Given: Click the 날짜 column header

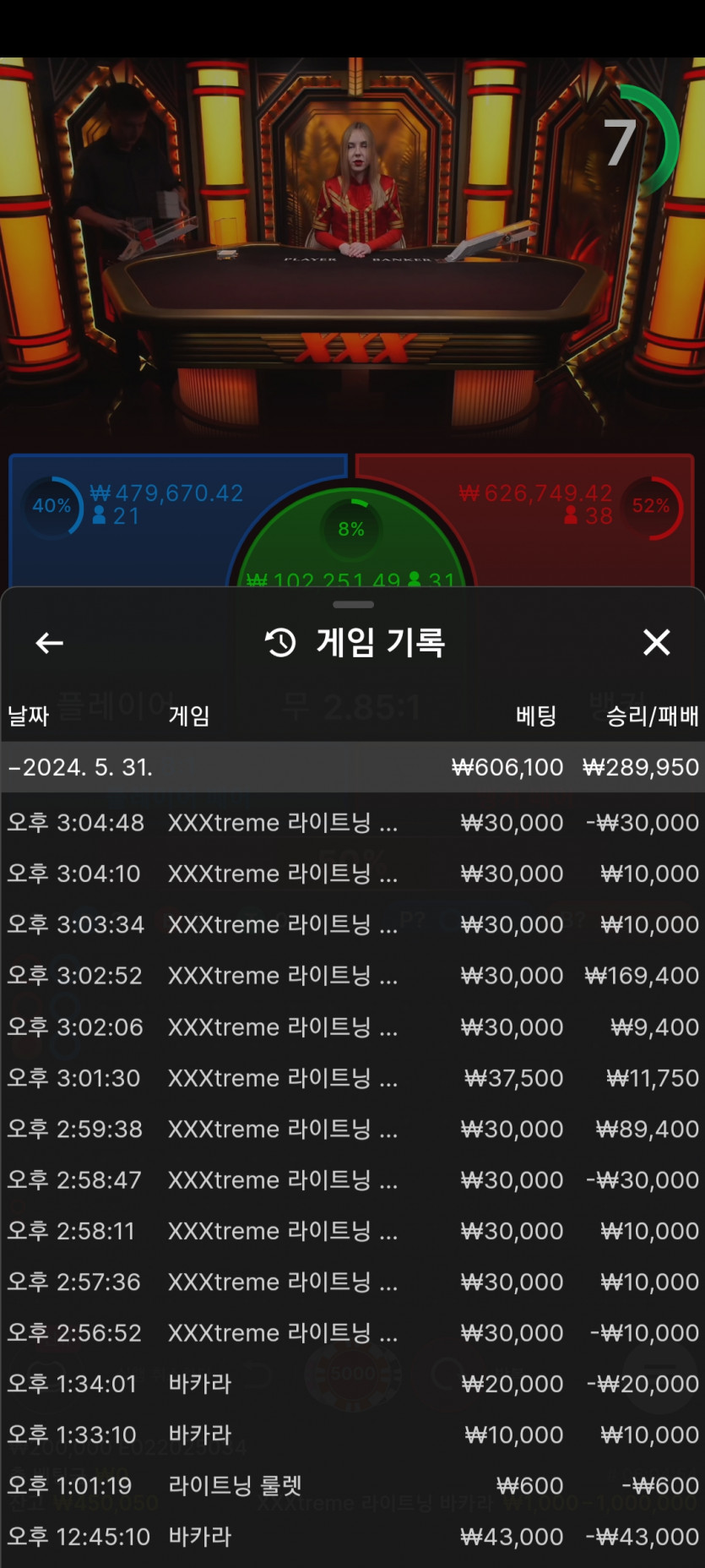Looking at the screenshot, I should point(28,716).
